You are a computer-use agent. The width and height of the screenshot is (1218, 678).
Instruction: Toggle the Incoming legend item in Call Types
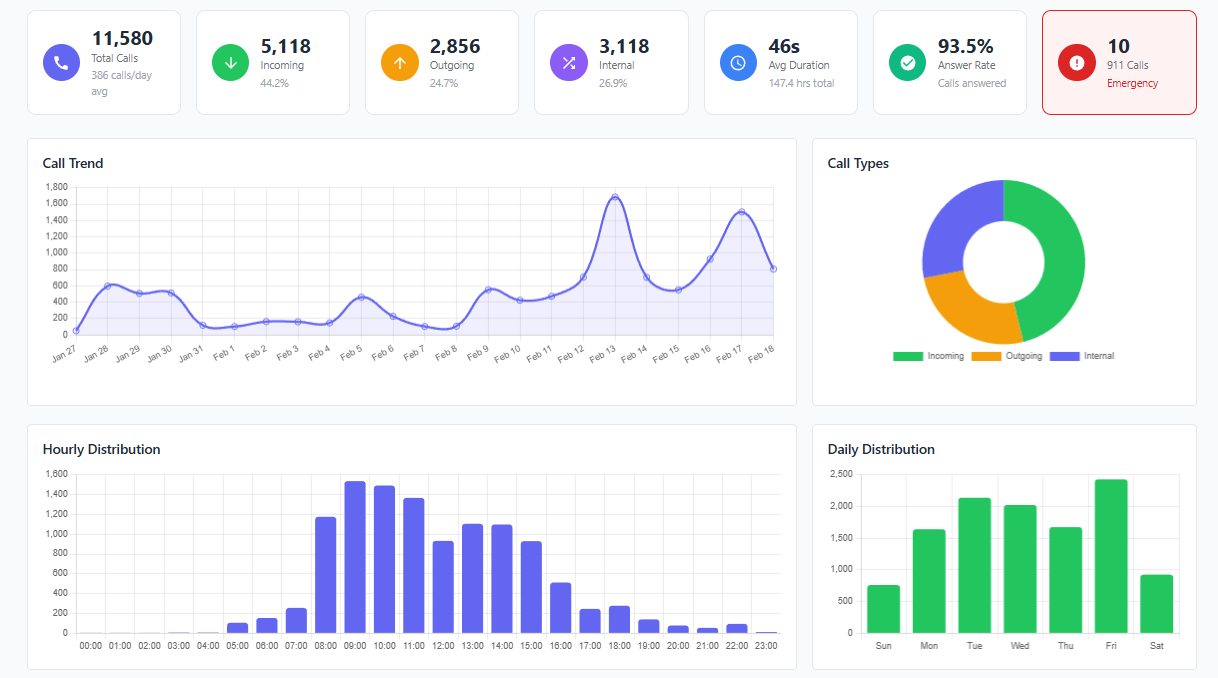click(x=928, y=356)
